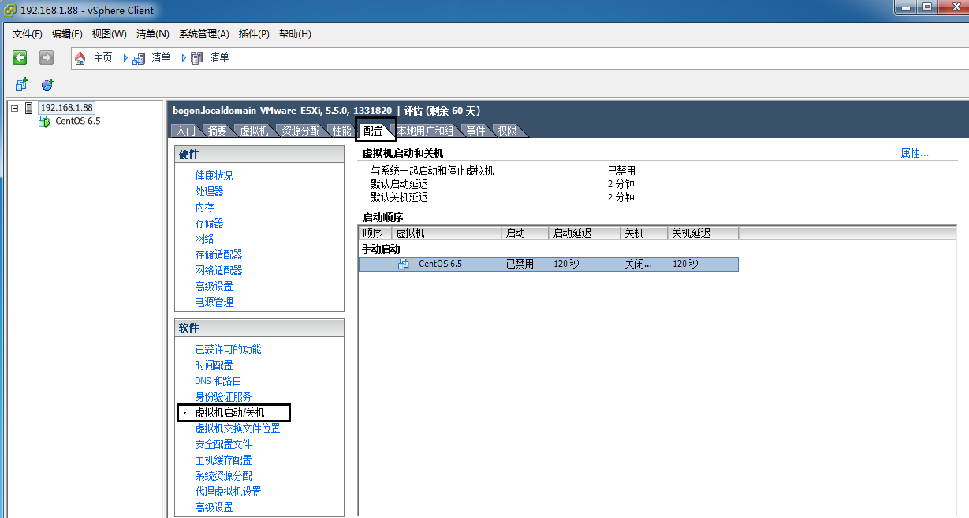Open 网络 under hardware
969x518 pixels.
coord(205,239)
